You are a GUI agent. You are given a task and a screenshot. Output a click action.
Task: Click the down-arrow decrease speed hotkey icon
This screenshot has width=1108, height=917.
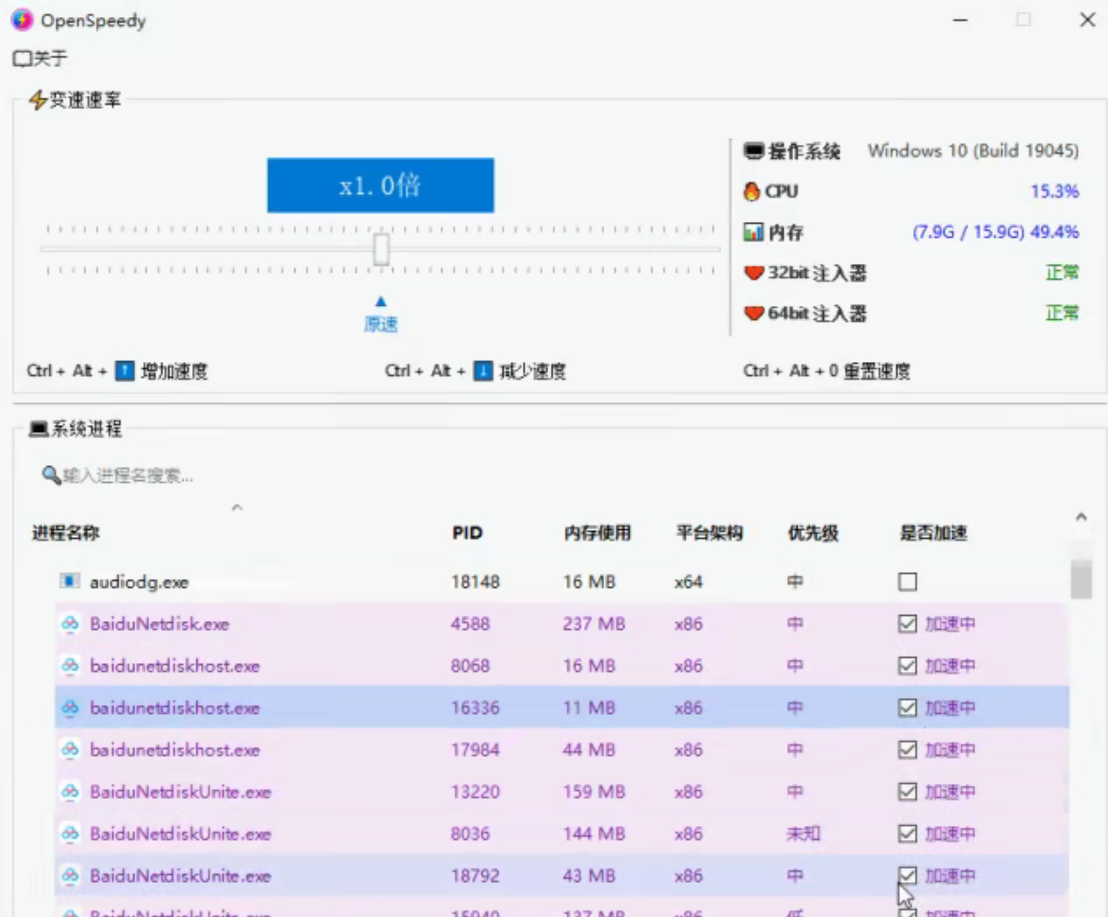pos(483,371)
